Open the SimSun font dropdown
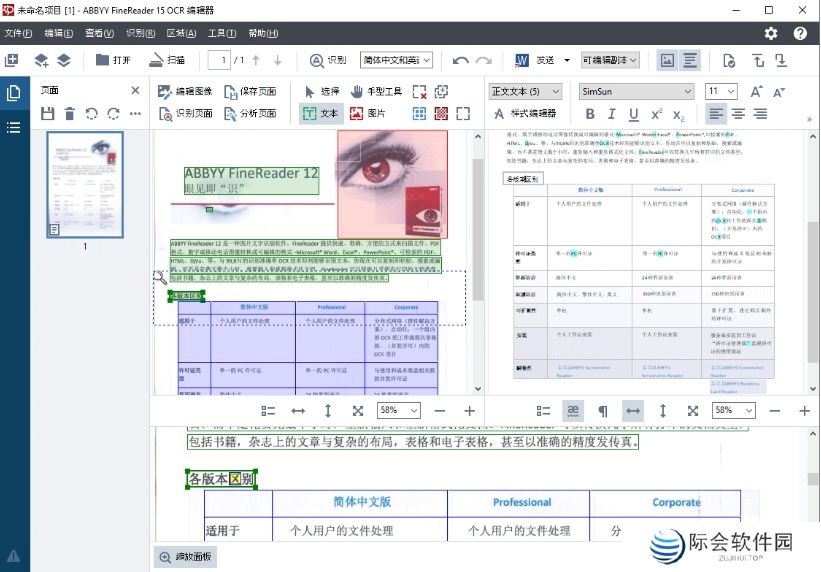Image resolution: width=821 pixels, height=572 pixels. (x=636, y=91)
